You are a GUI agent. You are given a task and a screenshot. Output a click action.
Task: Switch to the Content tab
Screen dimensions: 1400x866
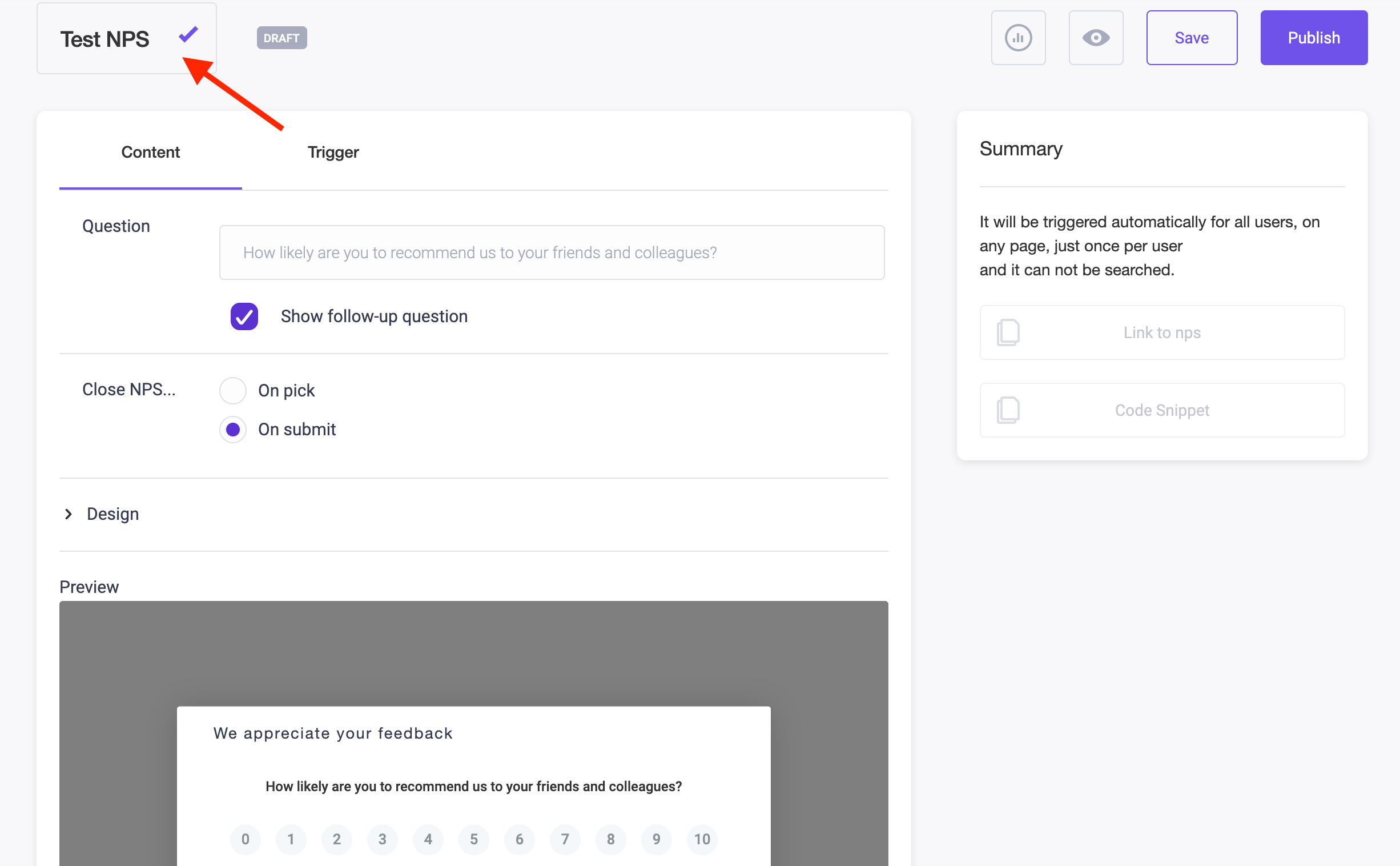[151, 153]
